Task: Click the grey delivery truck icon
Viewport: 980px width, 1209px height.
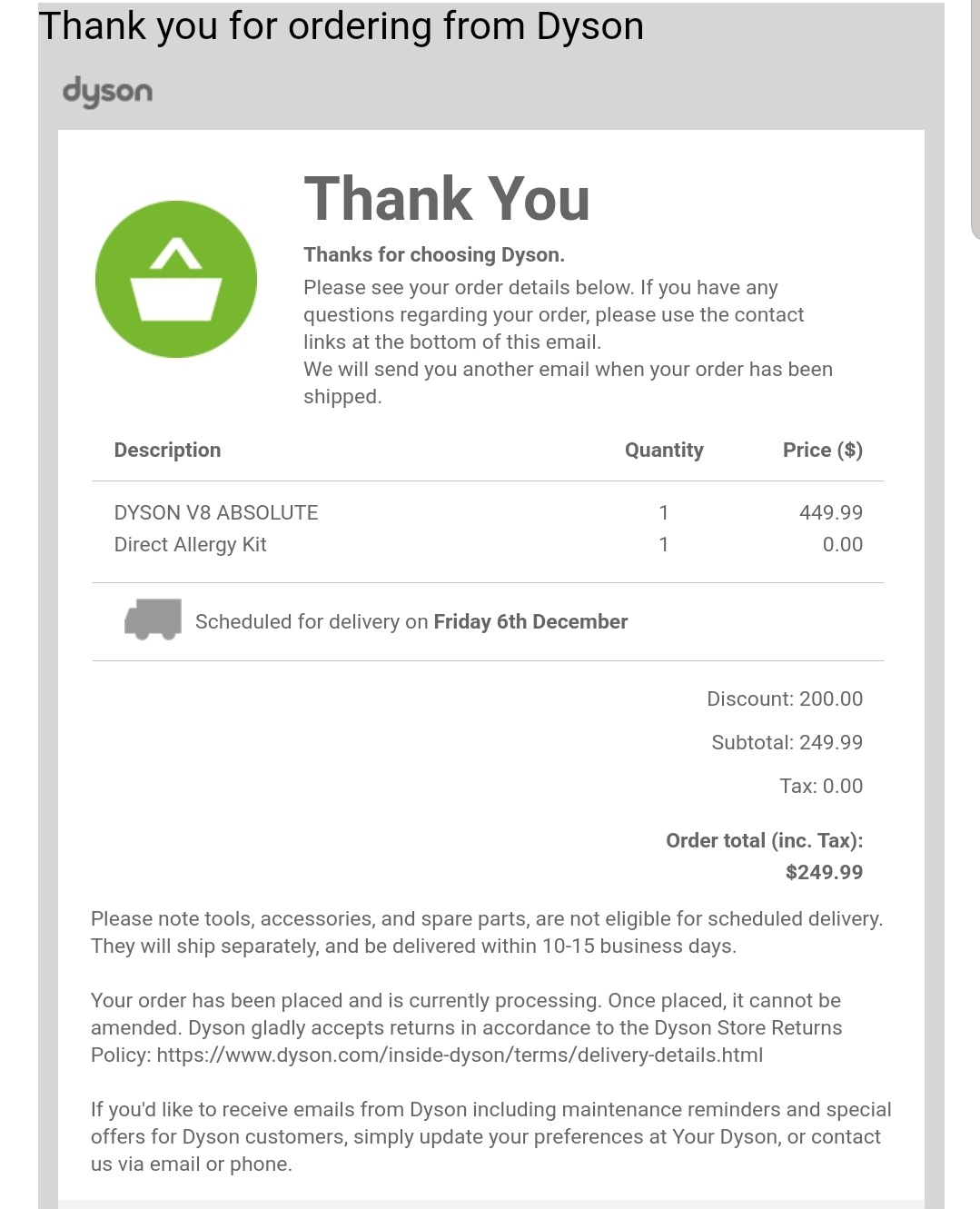Action: pyautogui.click(x=153, y=619)
